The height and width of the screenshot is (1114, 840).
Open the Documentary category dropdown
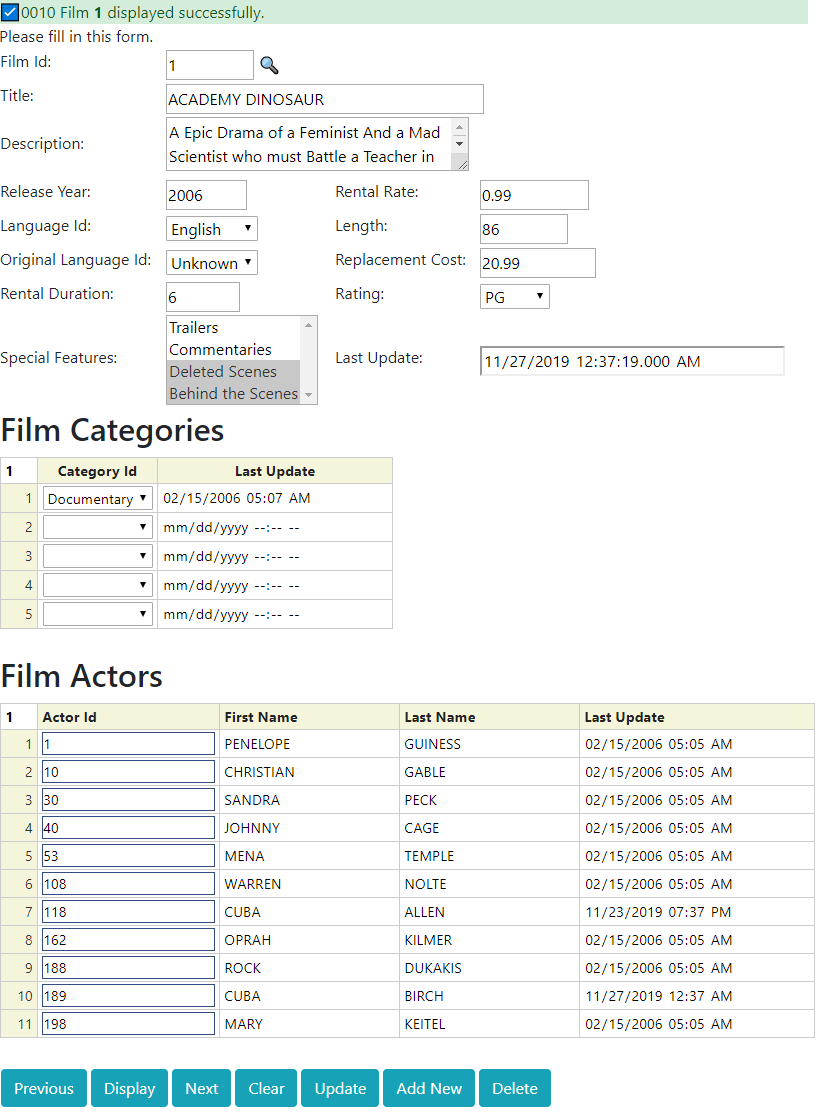click(x=98, y=499)
